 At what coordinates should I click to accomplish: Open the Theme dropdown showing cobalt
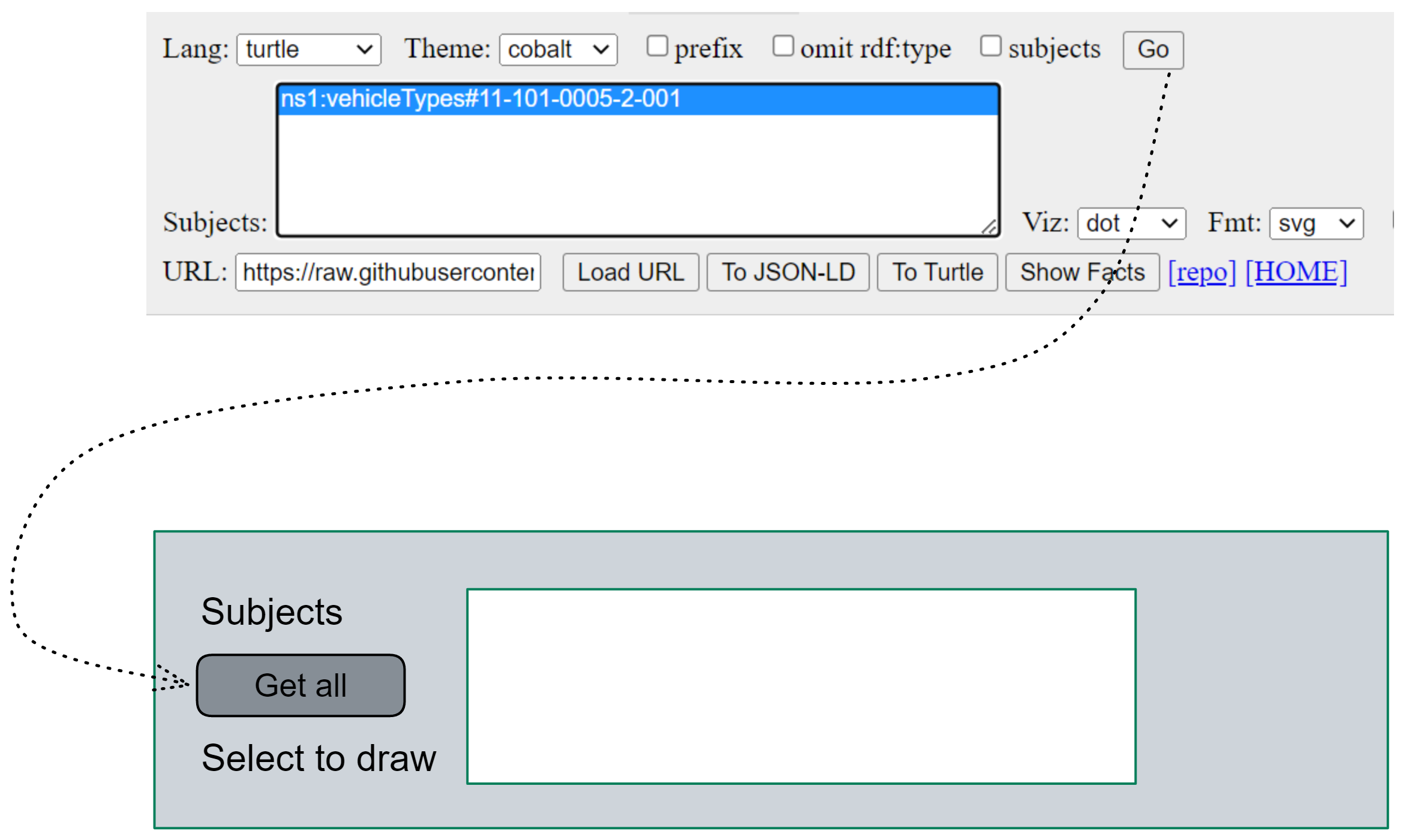point(558,49)
